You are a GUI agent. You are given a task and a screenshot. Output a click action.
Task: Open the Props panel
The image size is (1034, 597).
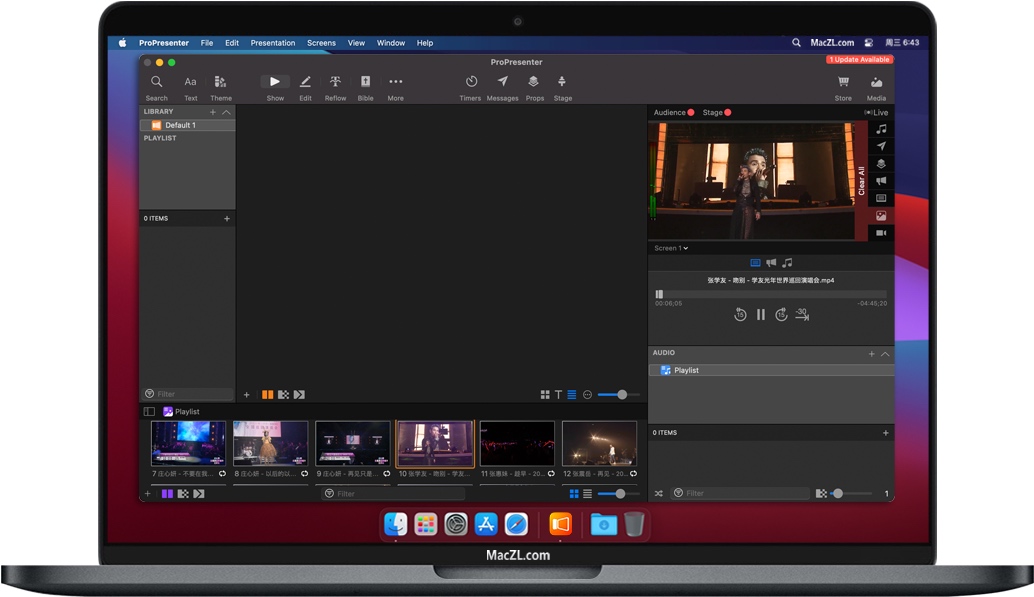tap(534, 88)
